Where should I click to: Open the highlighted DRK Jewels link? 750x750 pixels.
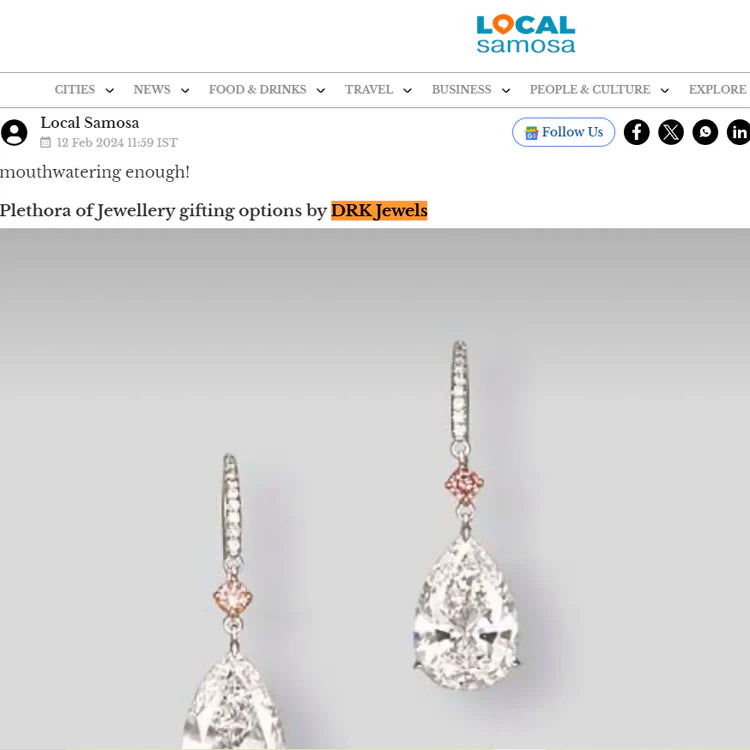click(379, 210)
